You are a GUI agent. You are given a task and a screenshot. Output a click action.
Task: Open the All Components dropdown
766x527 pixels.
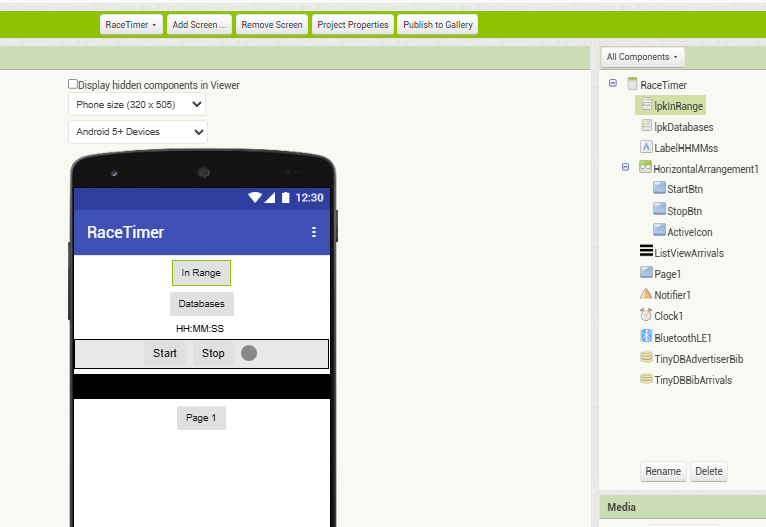pyautogui.click(x=642, y=57)
